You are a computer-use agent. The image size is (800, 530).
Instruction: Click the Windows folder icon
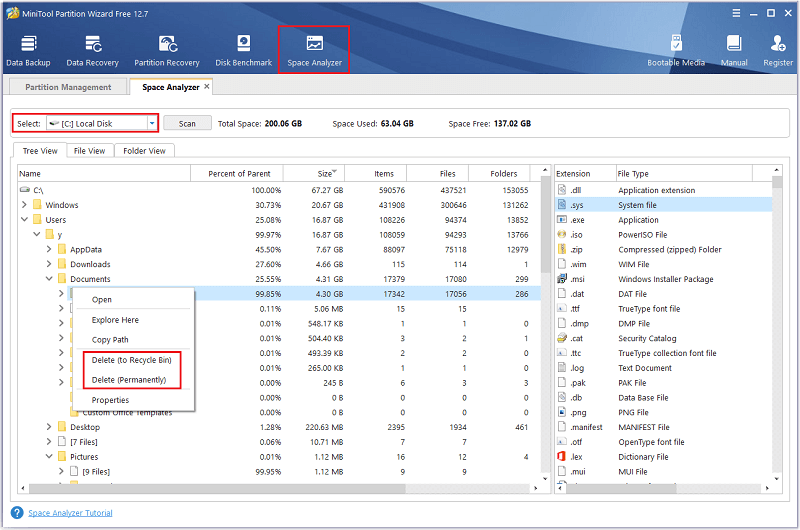[x=37, y=205]
